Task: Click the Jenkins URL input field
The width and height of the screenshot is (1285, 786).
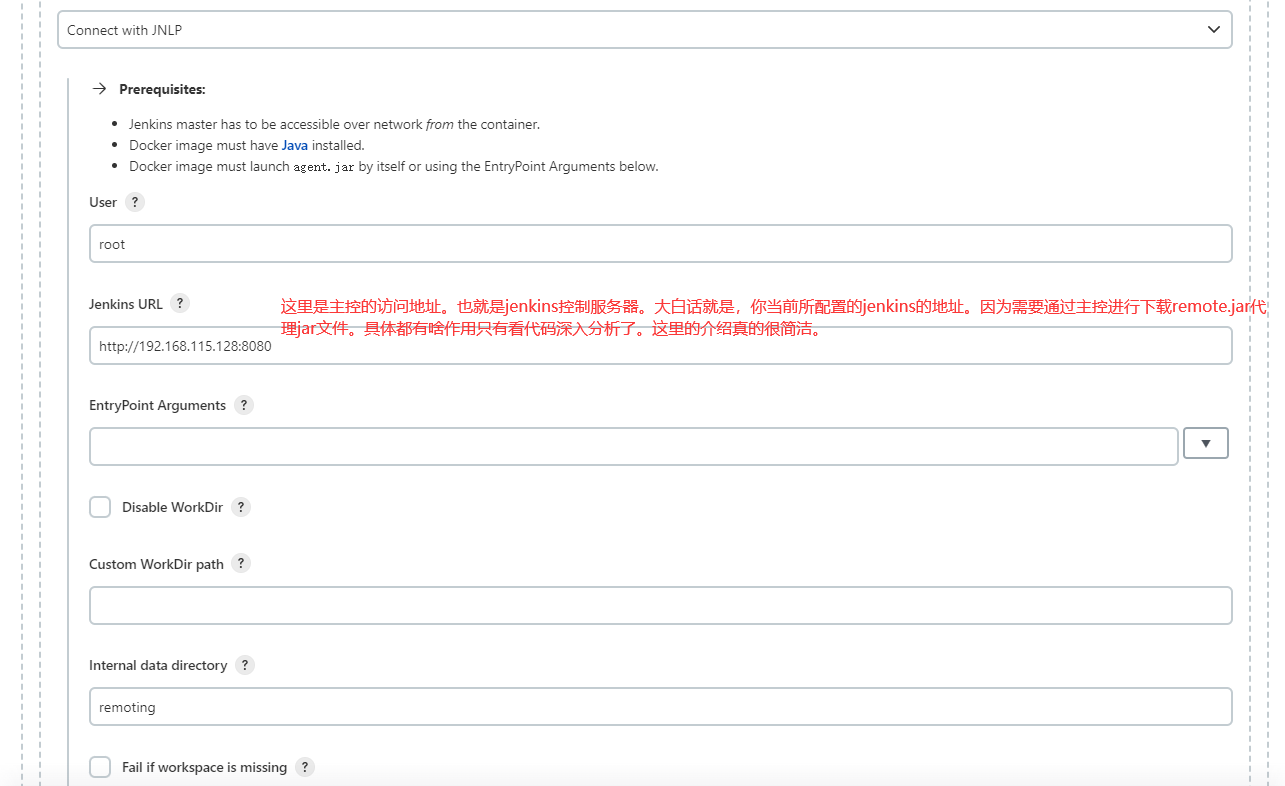Action: [x=661, y=346]
